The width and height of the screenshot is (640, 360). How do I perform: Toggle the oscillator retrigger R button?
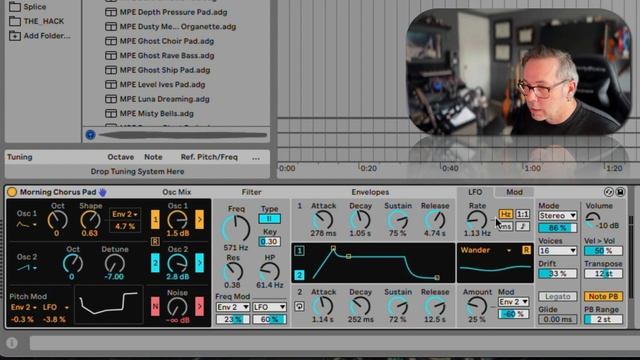[155, 241]
